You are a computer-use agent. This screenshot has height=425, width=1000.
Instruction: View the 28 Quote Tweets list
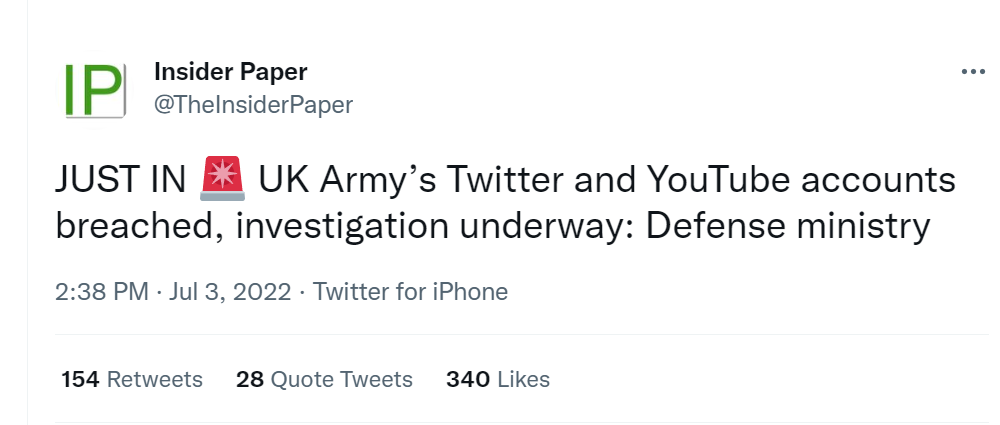pos(325,380)
